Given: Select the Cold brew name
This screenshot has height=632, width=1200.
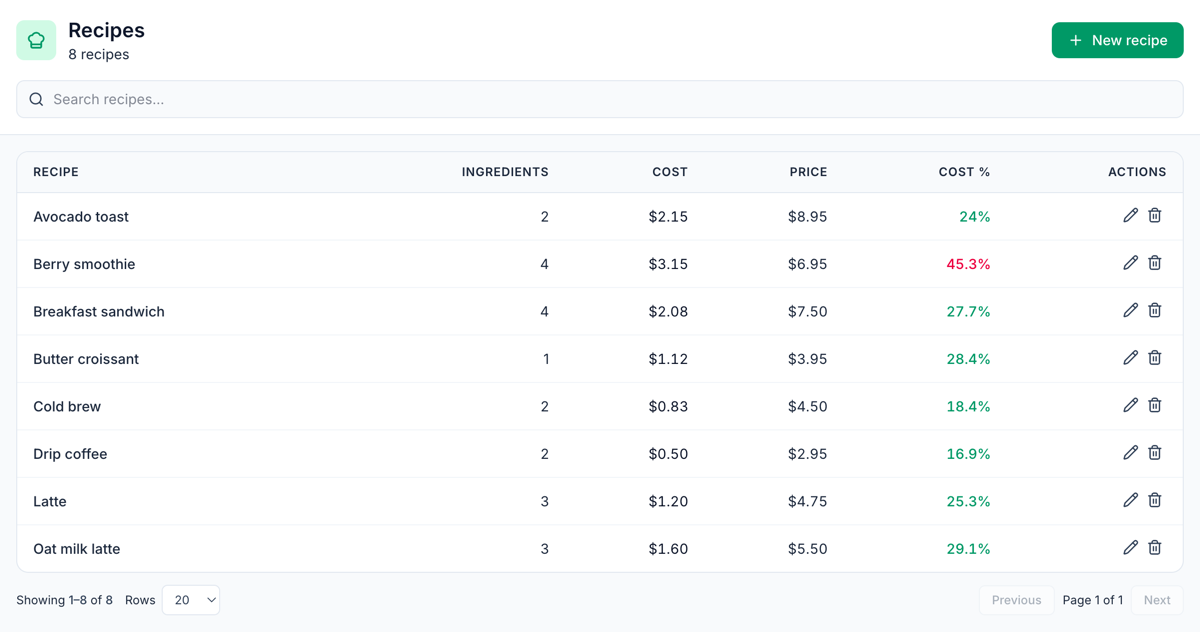Looking at the screenshot, I should tap(67, 407).
